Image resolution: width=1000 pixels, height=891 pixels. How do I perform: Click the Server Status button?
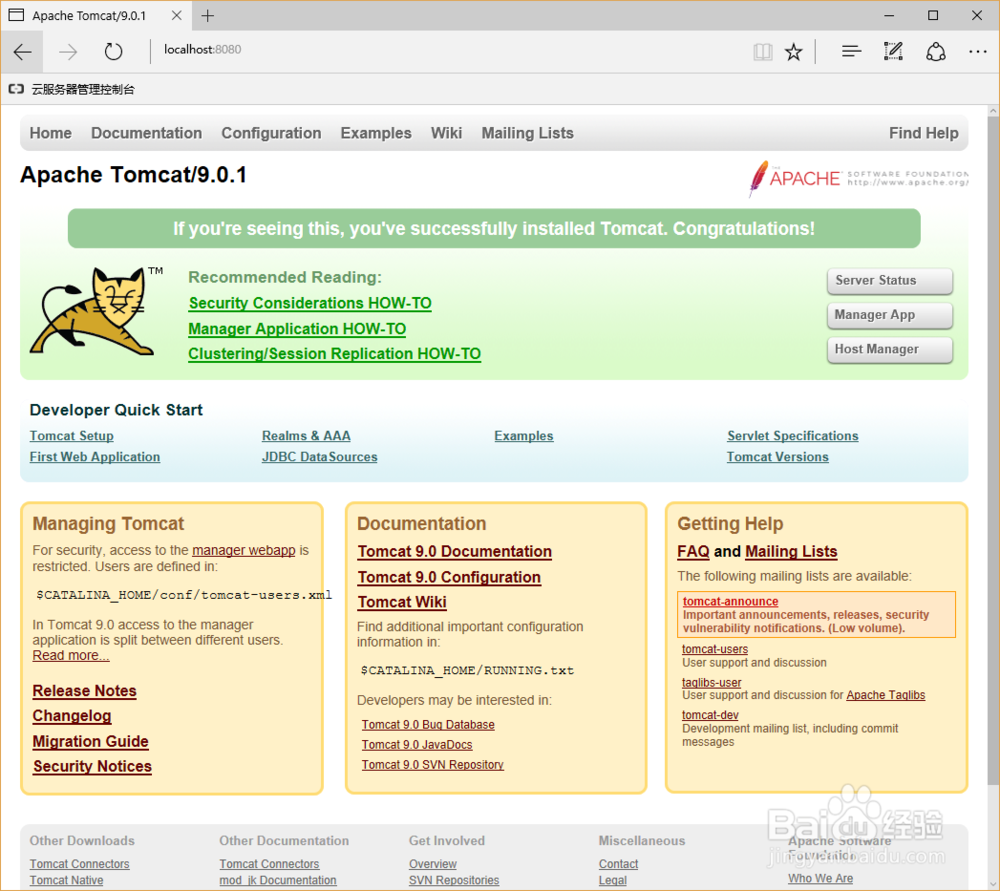point(890,281)
